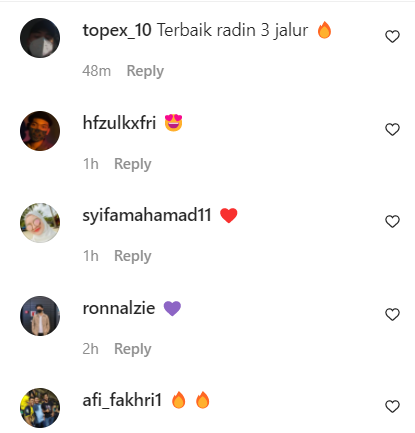This screenshot has width=415, height=433.
Task: View syifamahamad11's profile photo
Action: coord(40,223)
